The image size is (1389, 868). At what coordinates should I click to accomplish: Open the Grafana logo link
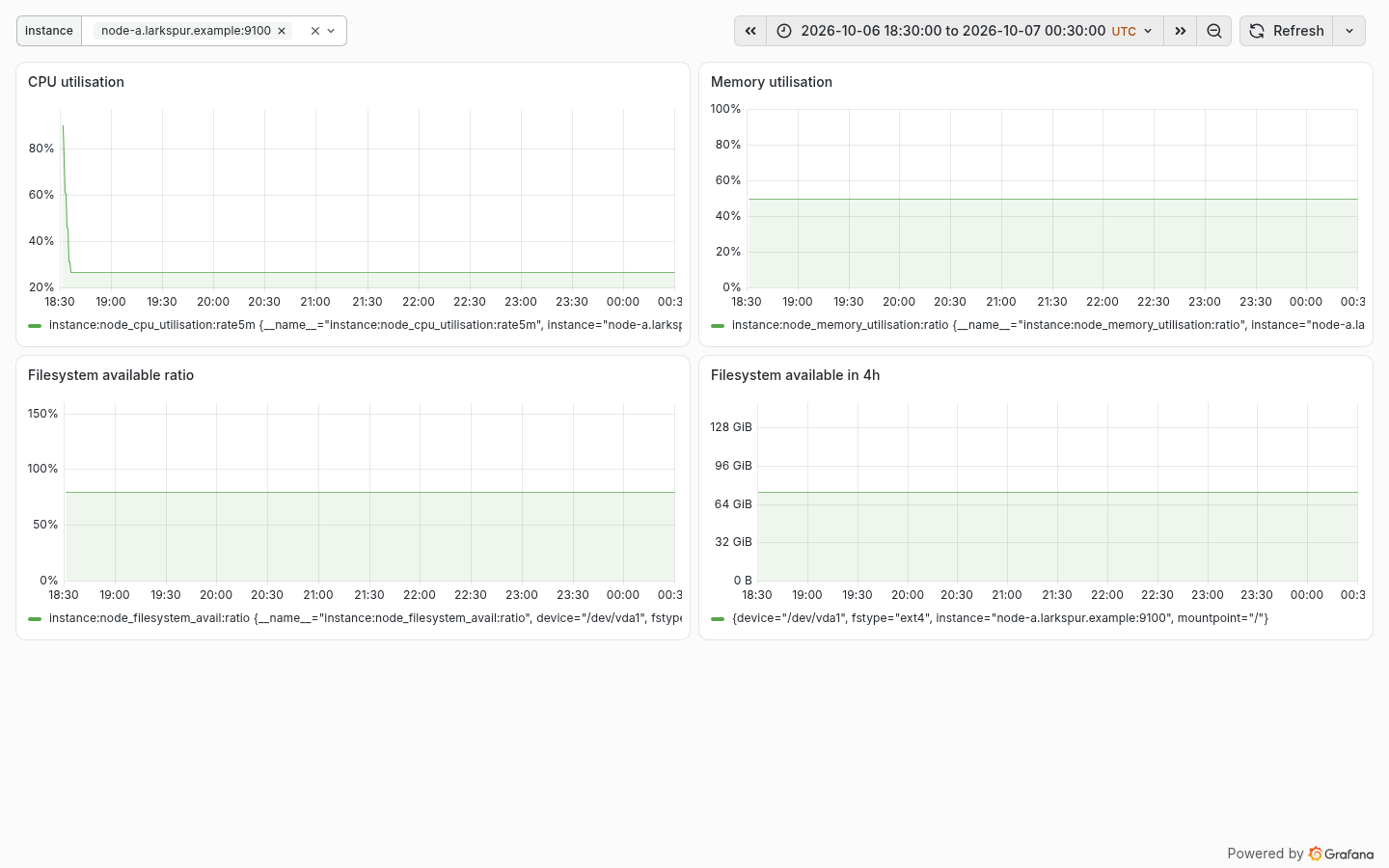click(x=1341, y=854)
